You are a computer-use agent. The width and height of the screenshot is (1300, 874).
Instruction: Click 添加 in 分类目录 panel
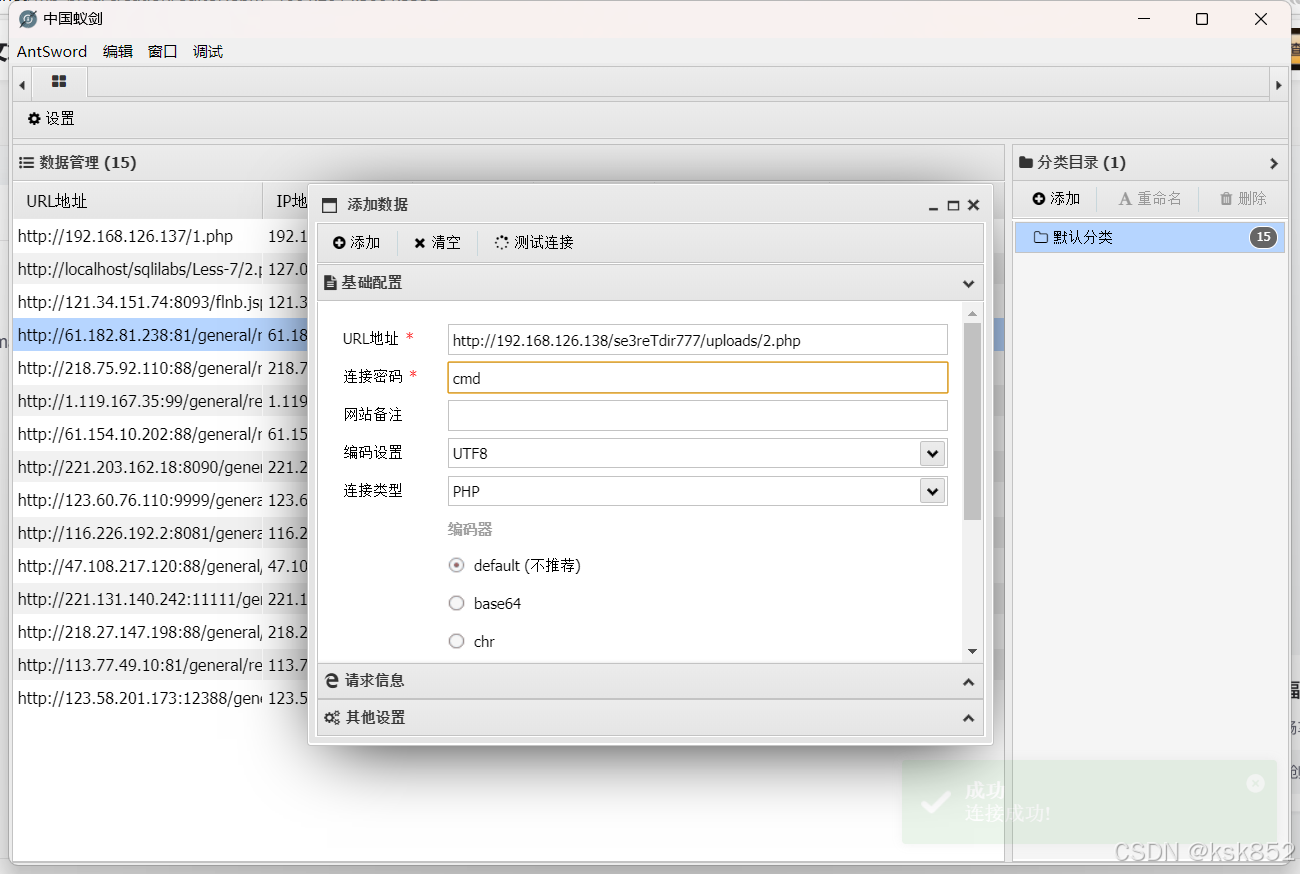[1056, 199]
